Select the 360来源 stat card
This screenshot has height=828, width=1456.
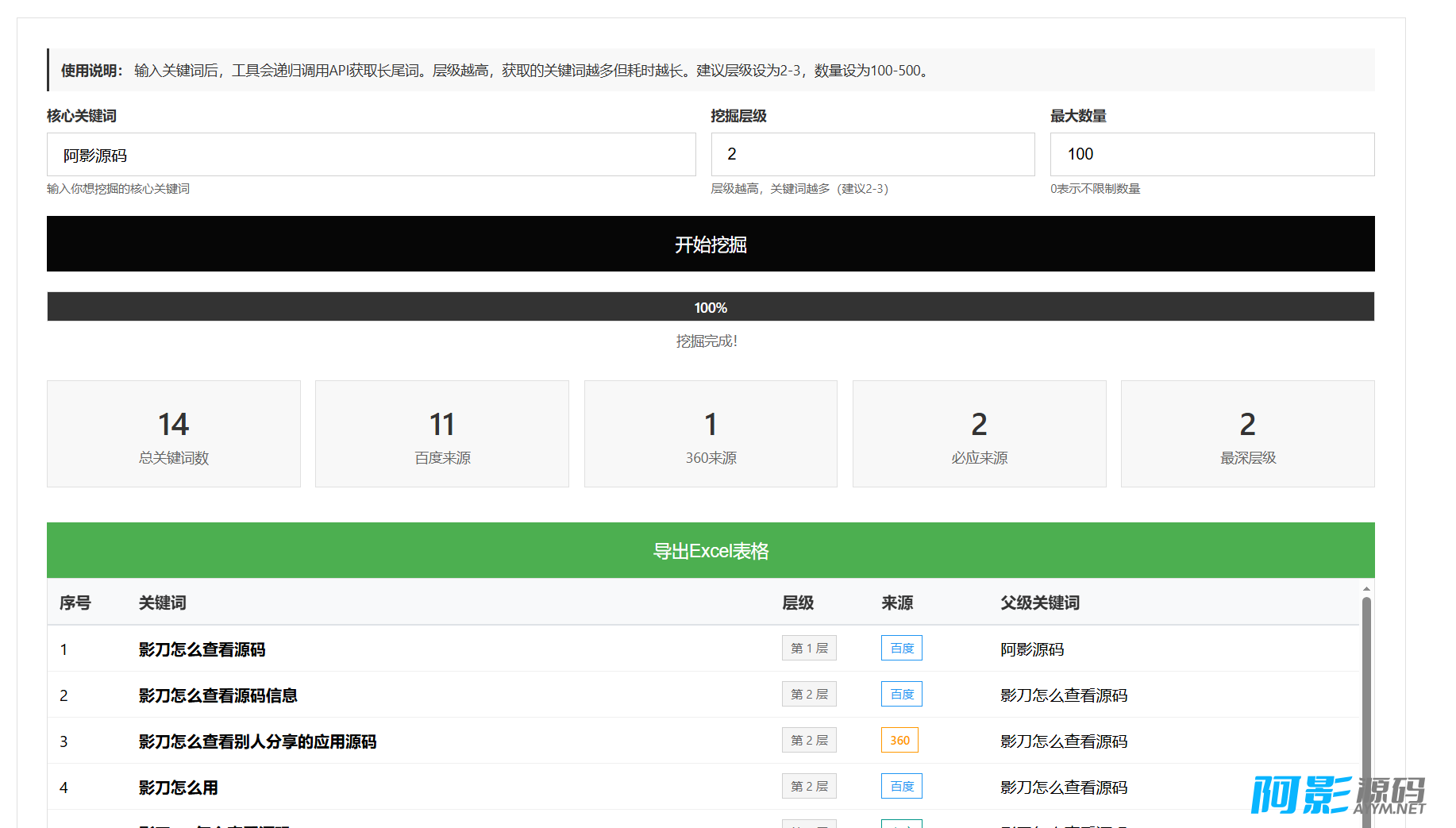point(711,434)
